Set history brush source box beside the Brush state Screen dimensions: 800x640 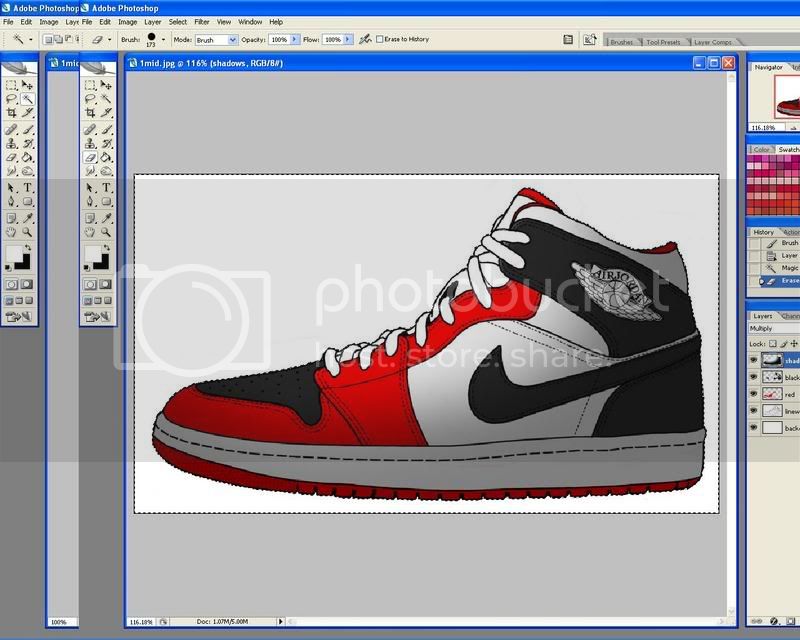(754, 243)
